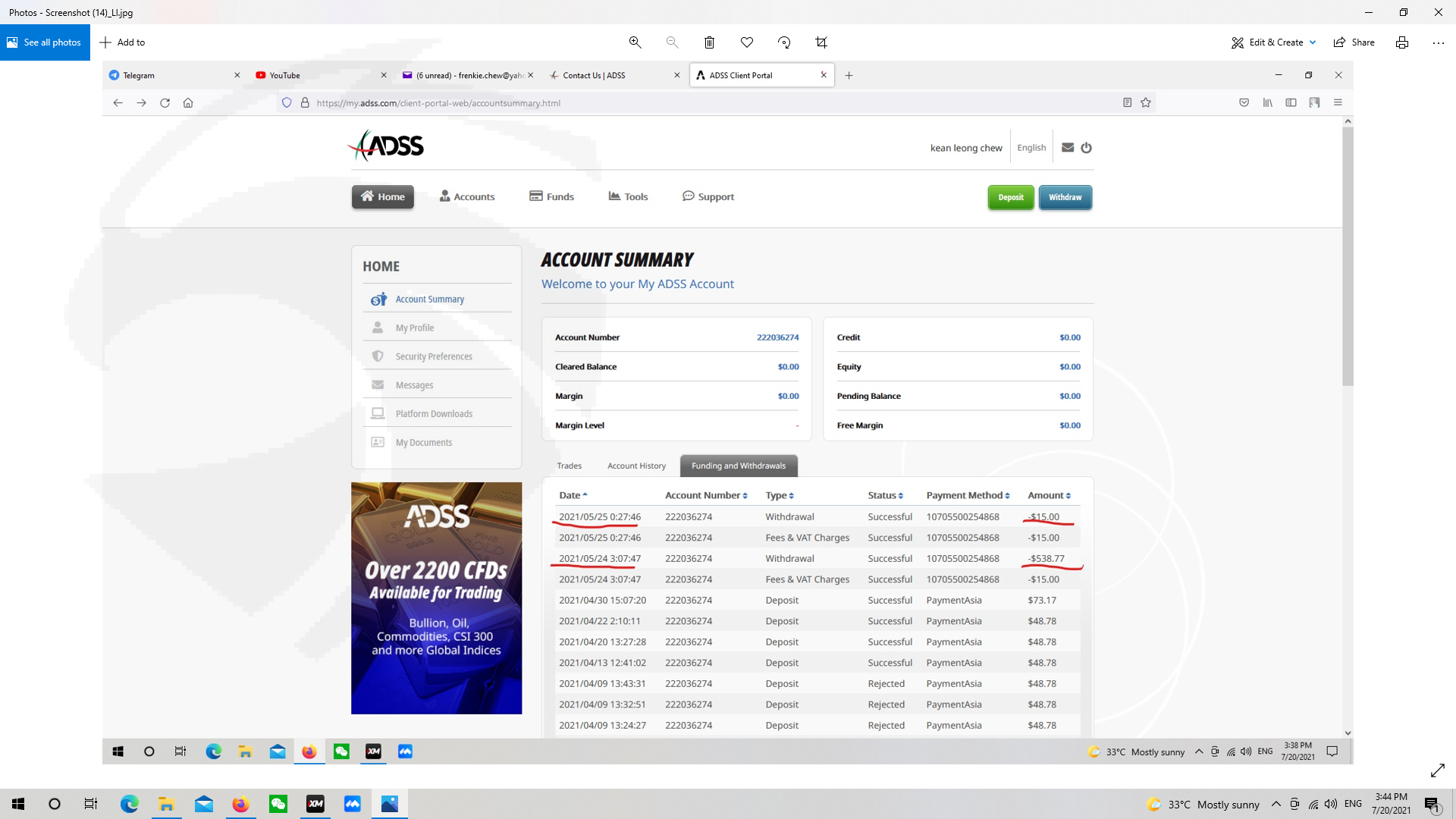1456x819 pixels.
Task: Rotate the photo icon
Action: point(784,42)
